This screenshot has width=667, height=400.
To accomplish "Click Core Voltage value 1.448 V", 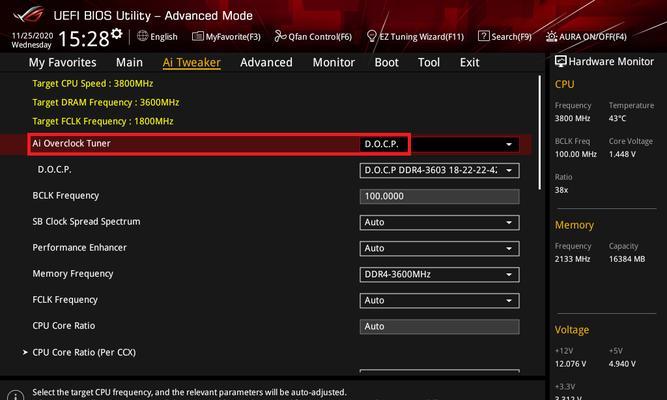I will click(x=622, y=154).
